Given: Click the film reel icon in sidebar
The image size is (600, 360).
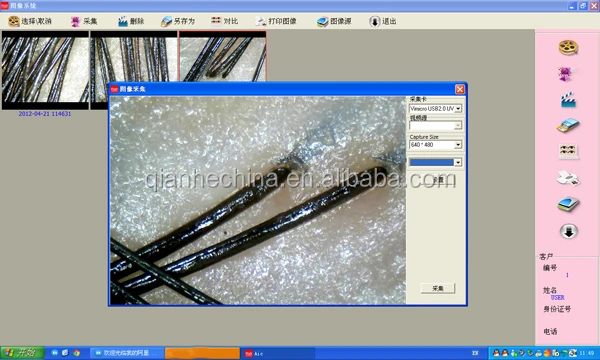Looking at the screenshot, I should coord(568,48).
